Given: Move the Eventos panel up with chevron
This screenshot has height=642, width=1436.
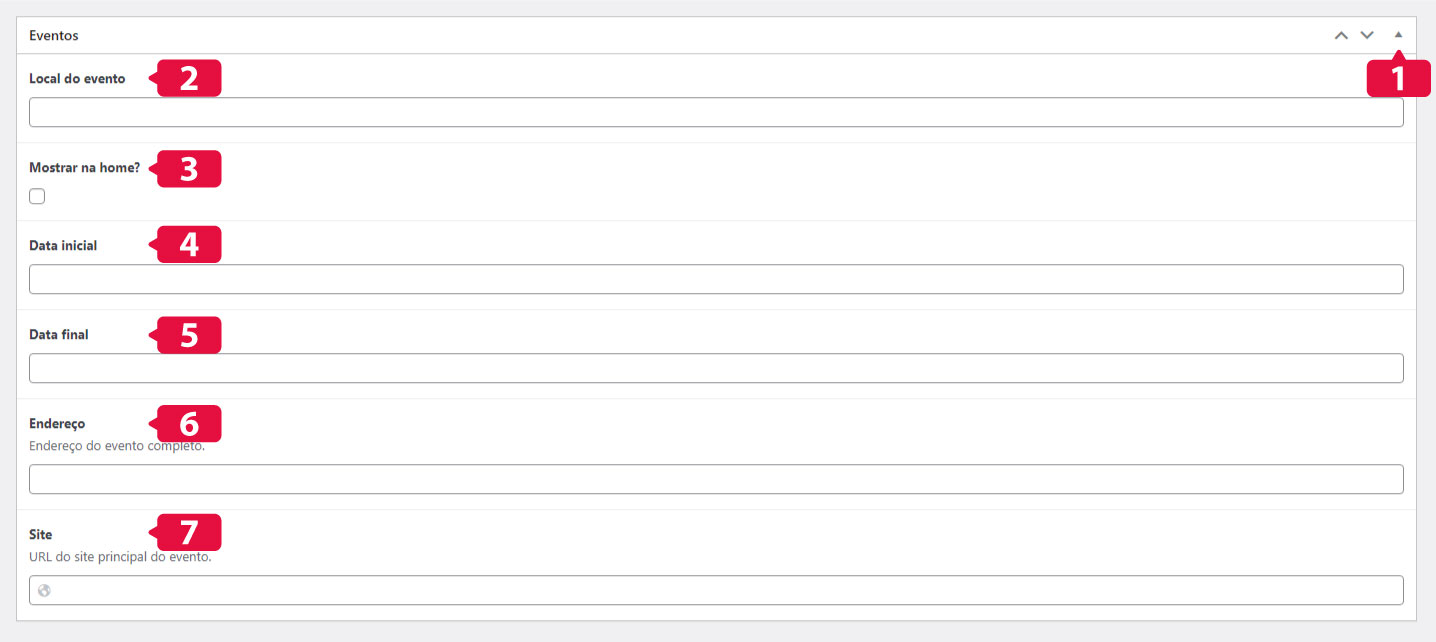Looking at the screenshot, I should [1341, 35].
